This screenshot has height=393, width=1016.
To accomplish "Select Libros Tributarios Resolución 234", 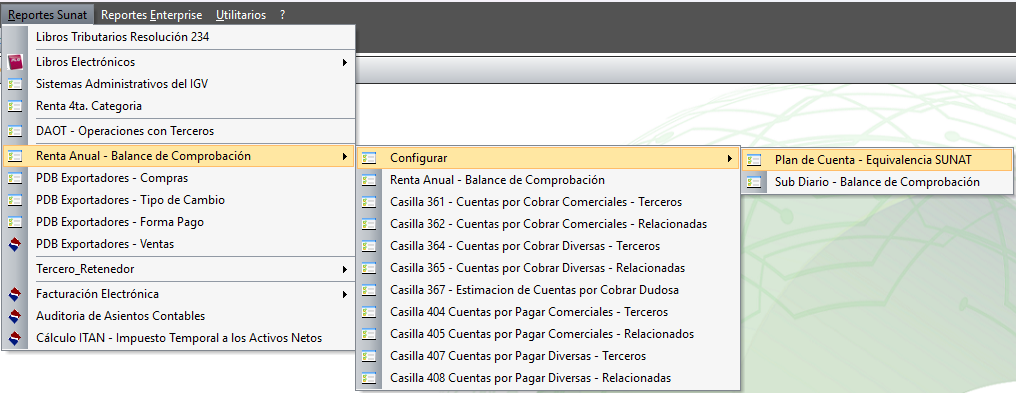I will pyautogui.click(x=179, y=37).
